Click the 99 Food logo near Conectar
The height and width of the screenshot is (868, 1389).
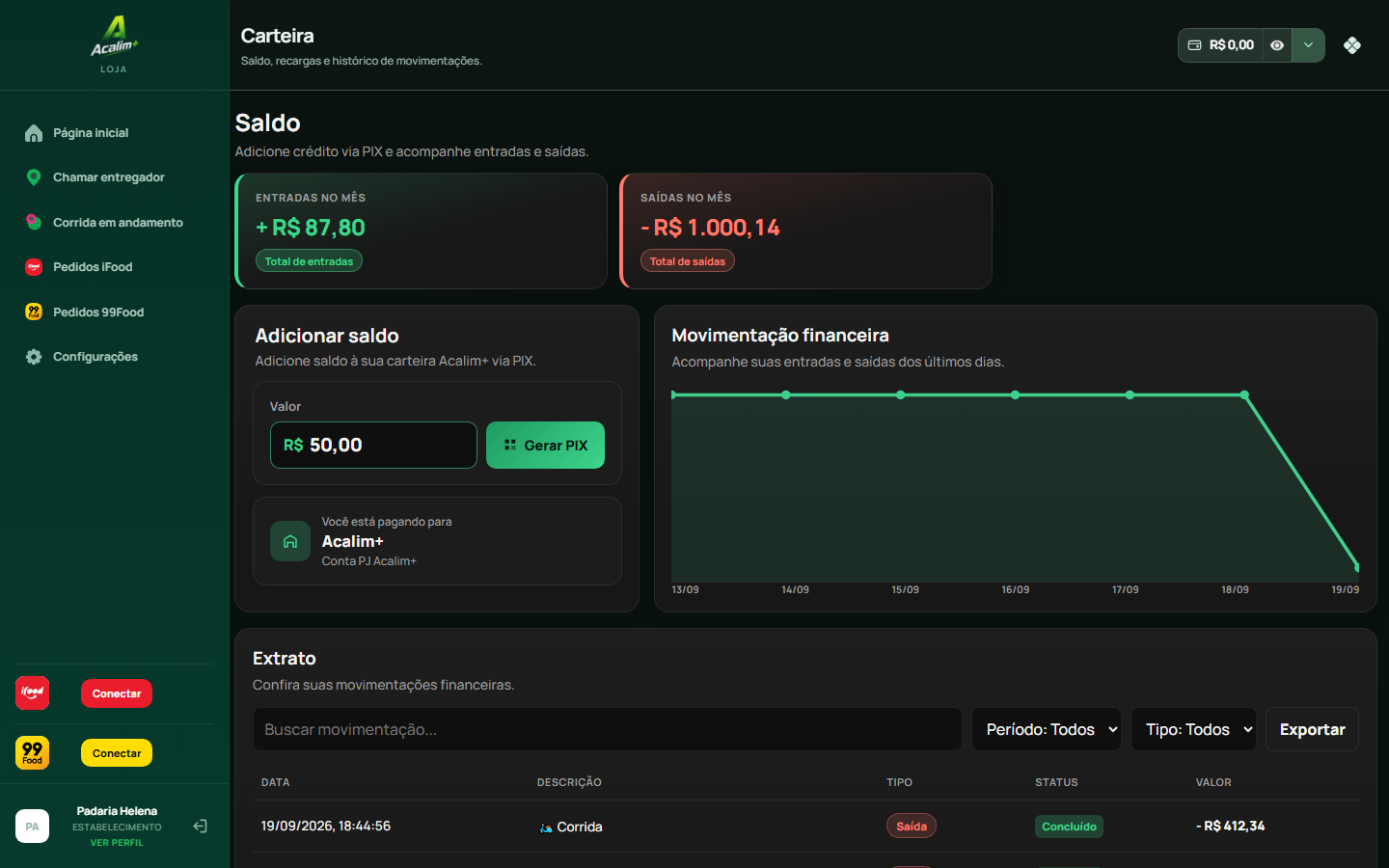(33, 752)
